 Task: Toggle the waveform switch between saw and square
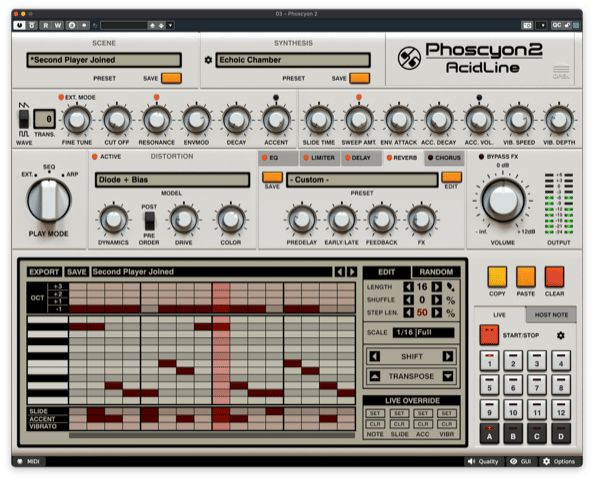pyautogui.click(x=24, y=119)
